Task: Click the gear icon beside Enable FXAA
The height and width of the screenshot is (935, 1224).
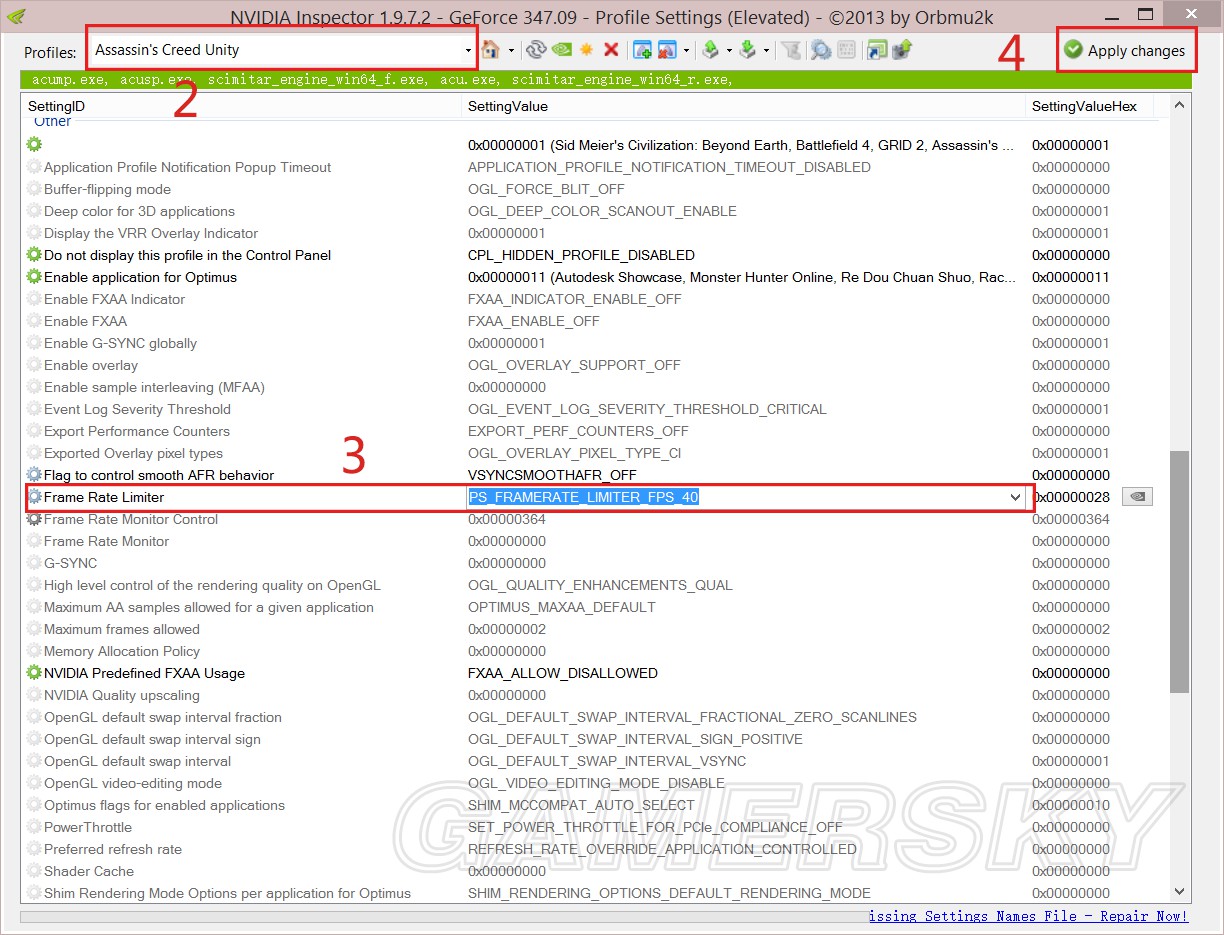Action: tap(34, 321)
